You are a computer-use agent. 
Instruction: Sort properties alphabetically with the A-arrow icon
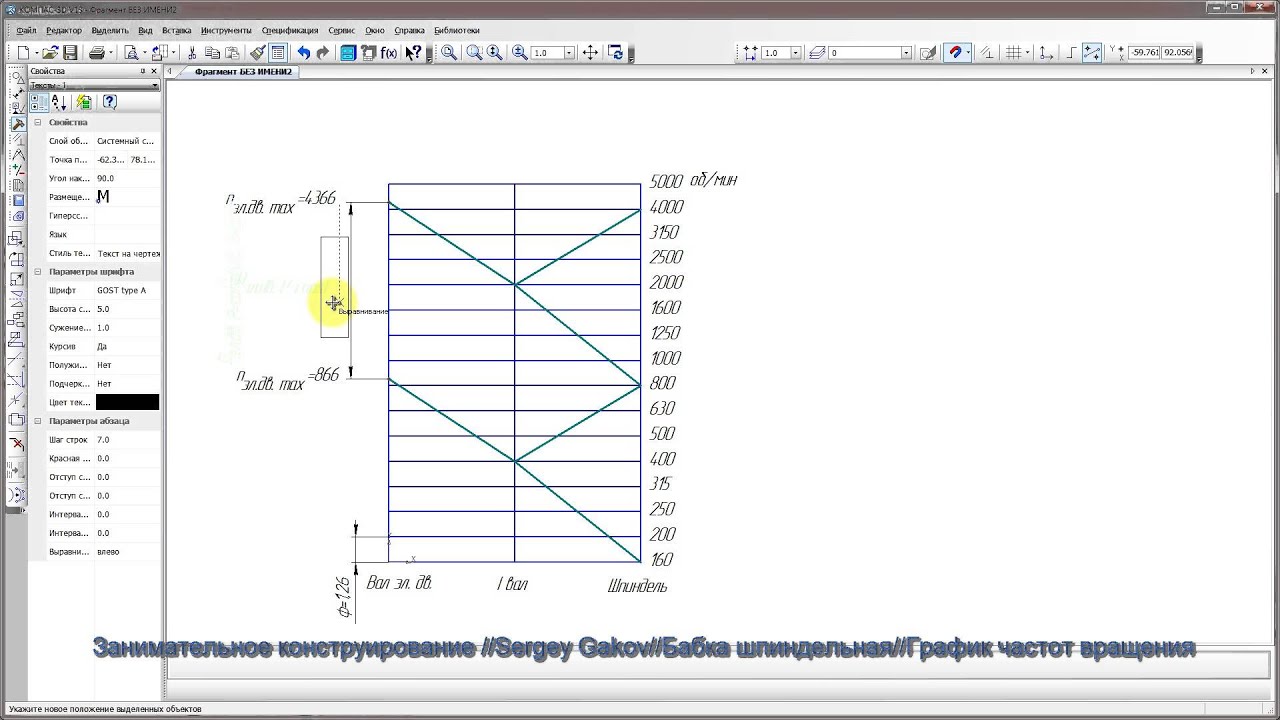point(58,102)
